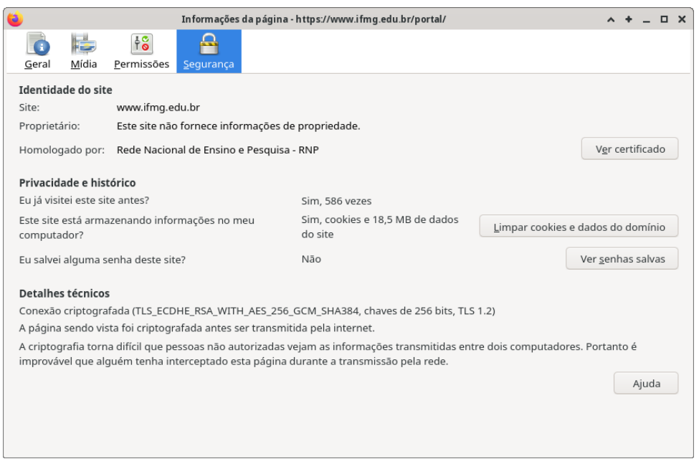
Task: Click the Geral info icon tab
Action: (x=38, y=51)
